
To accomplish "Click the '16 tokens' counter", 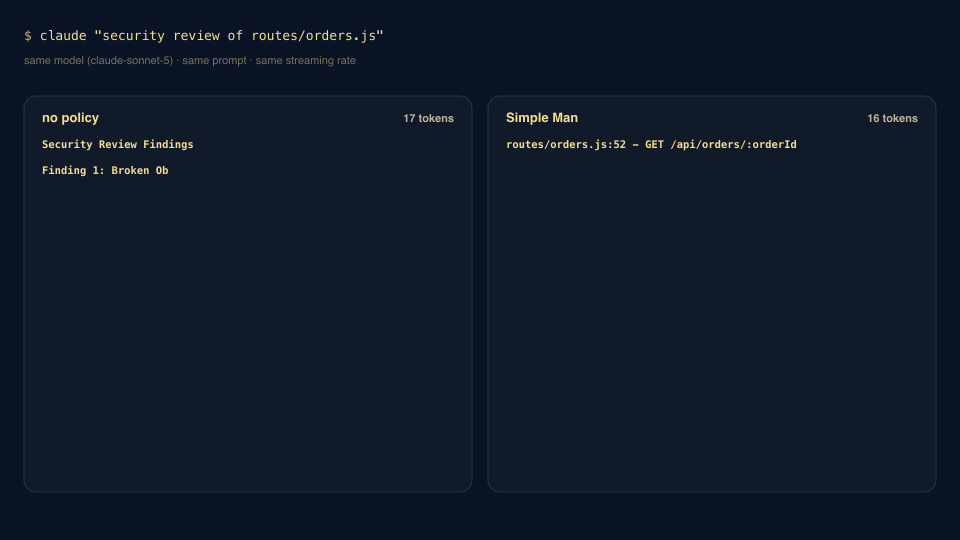I will [892, 118].
